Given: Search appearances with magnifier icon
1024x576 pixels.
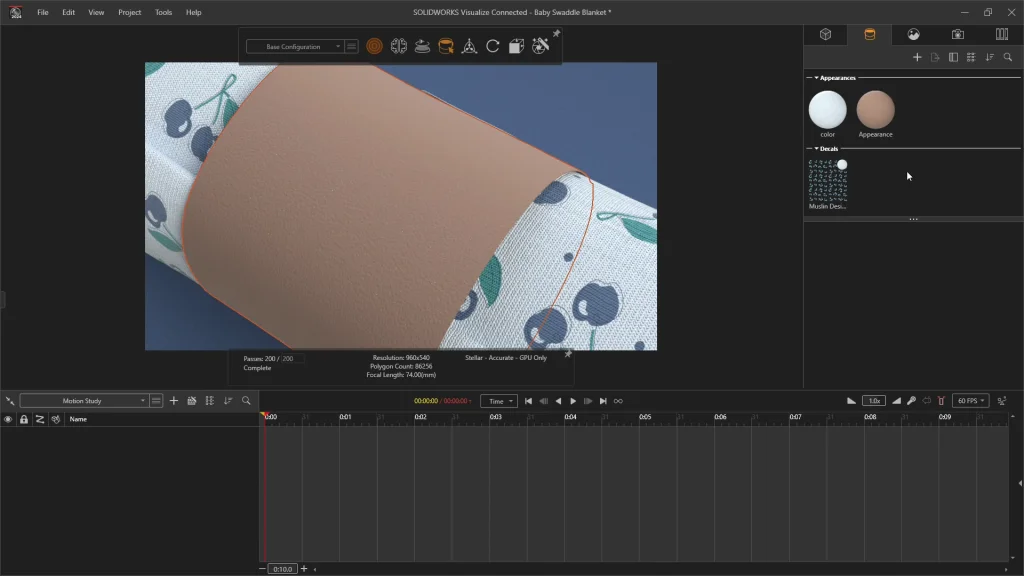Looking at the screenshot, I should 1008,58.
